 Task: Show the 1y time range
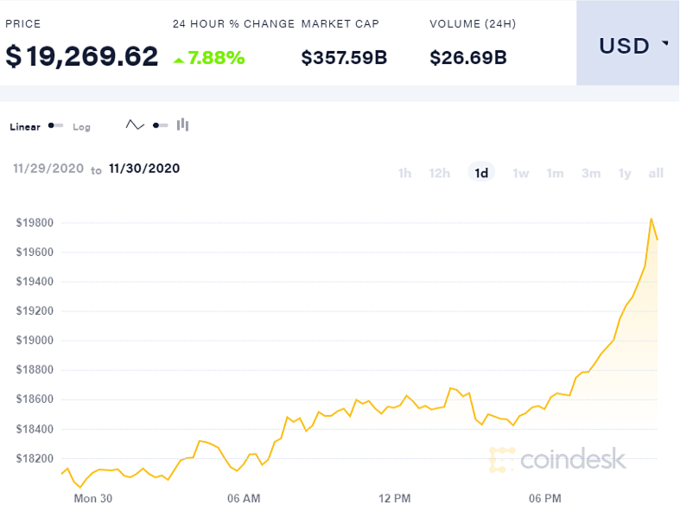coord(625,173)
